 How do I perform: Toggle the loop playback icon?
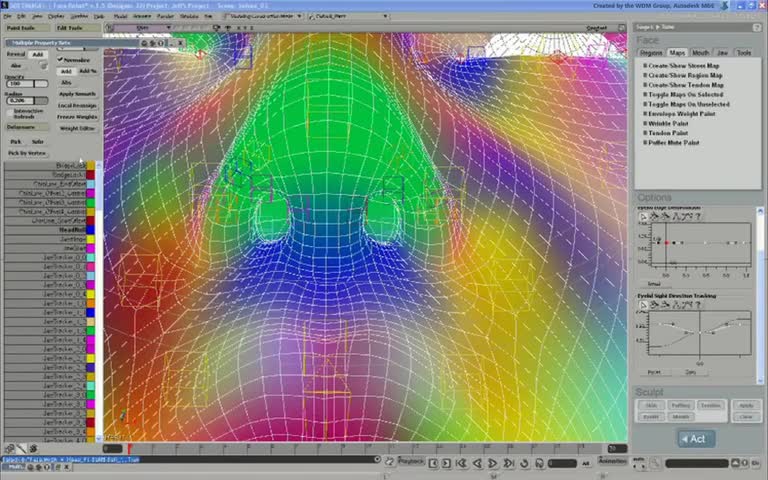(x=524, y=463)
